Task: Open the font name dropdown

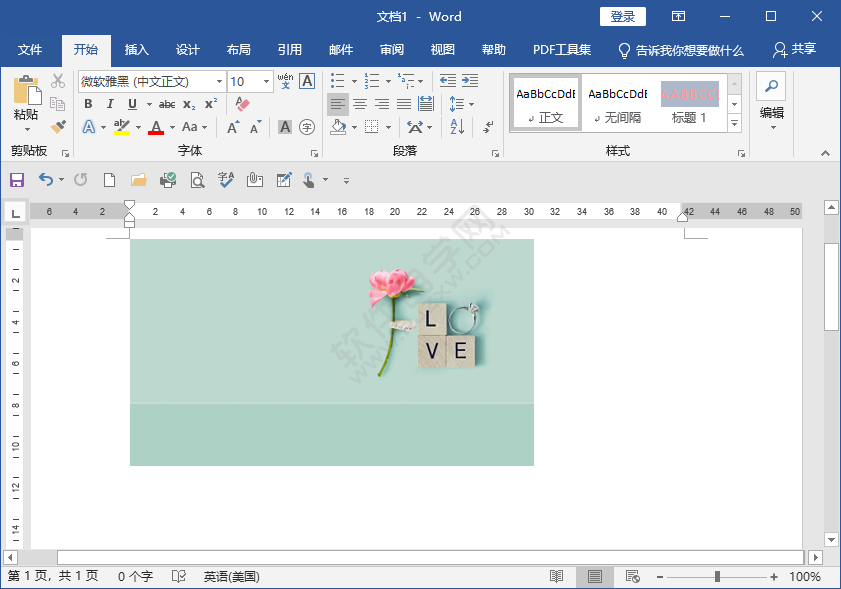Action: click(x=219, y=81)
